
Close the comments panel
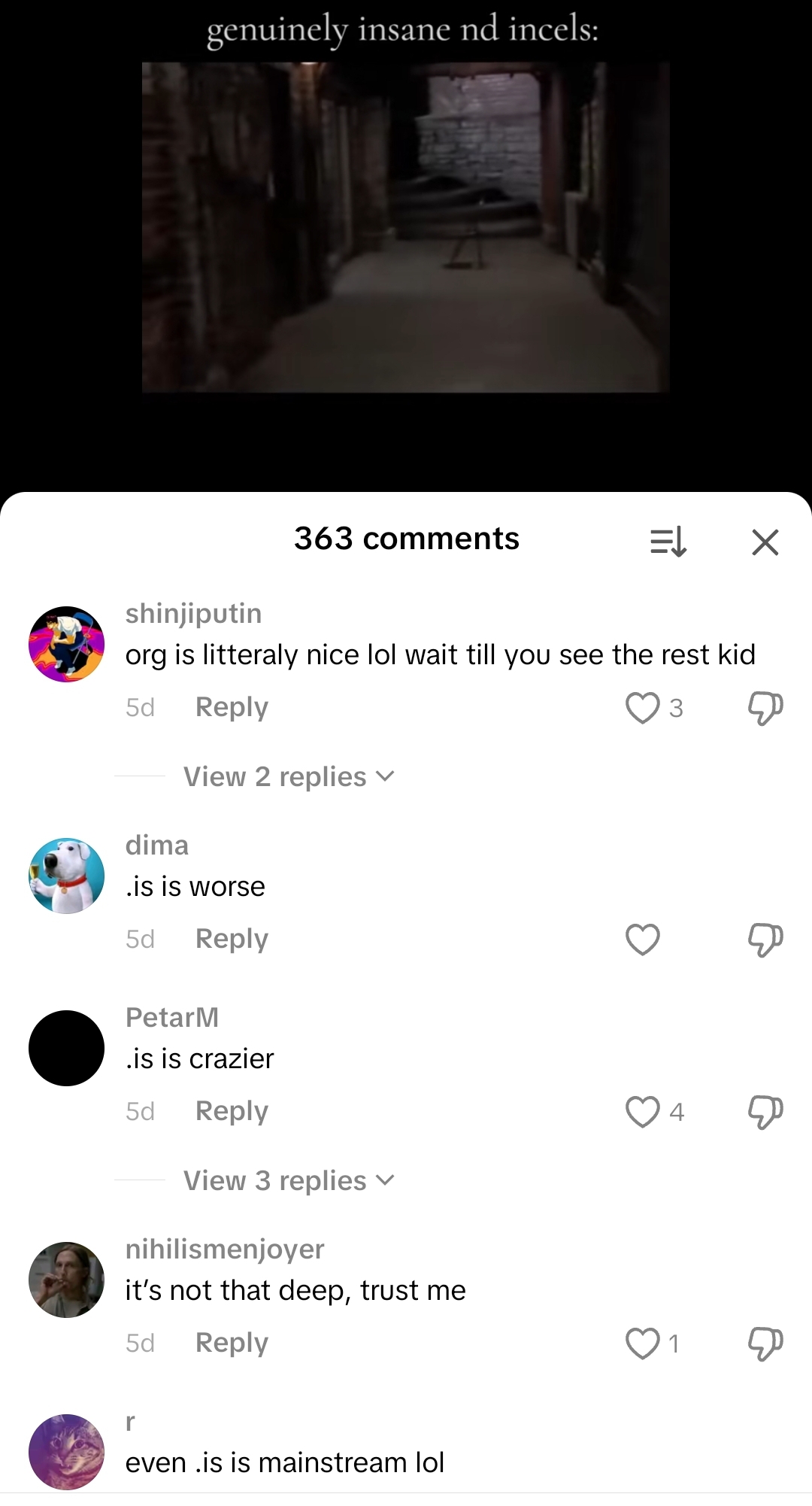click(765, 542)
